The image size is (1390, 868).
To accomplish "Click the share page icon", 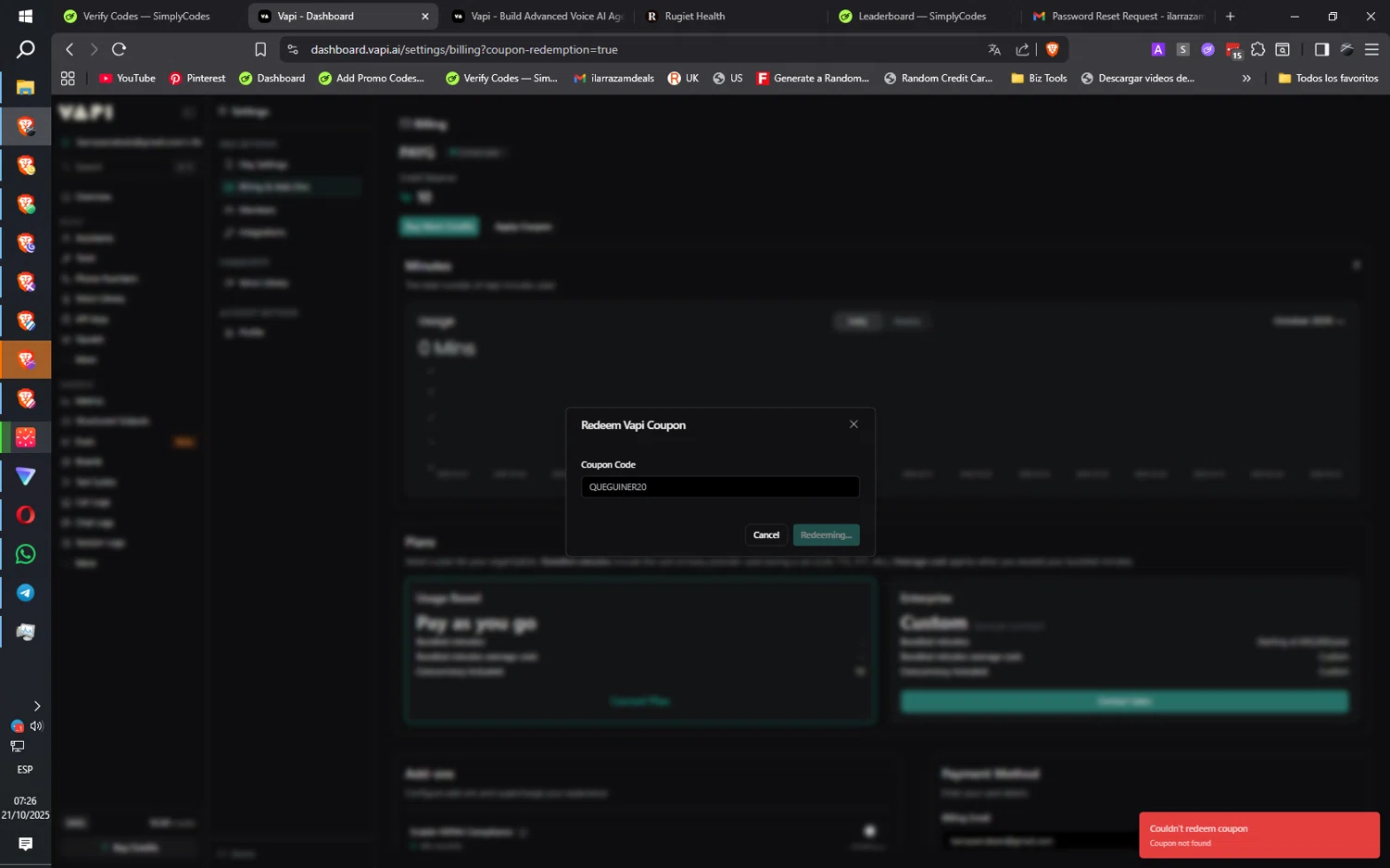I will point(1022,50).
